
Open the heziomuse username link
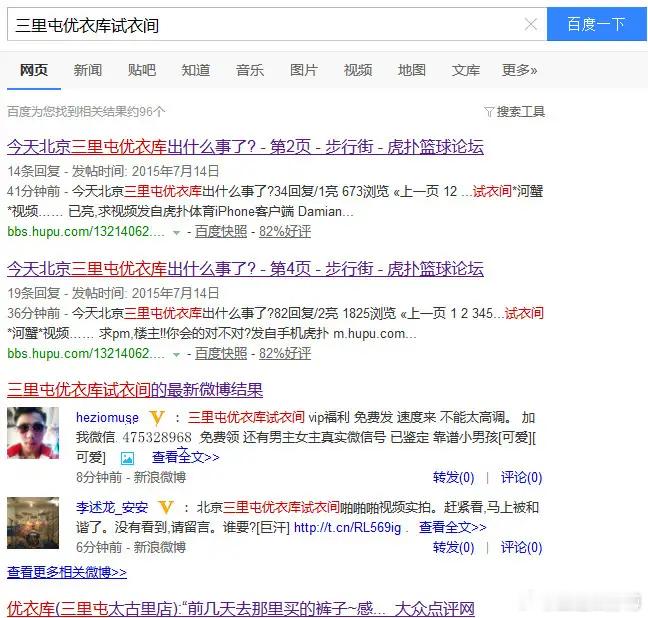pyautogui.click(x=107, y=418)
